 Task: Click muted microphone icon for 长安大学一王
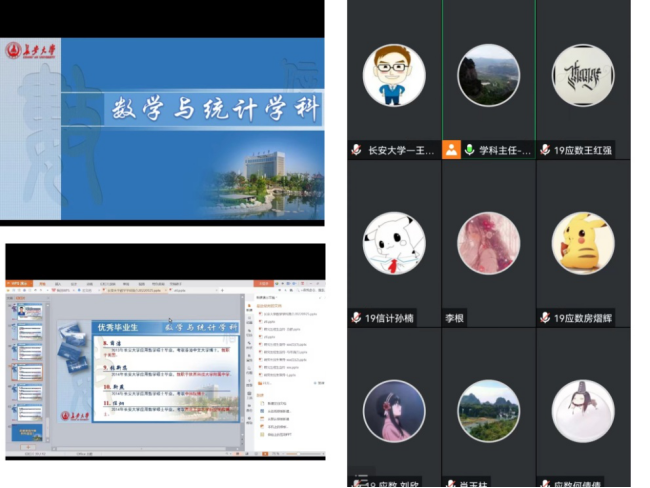point(355,150)
